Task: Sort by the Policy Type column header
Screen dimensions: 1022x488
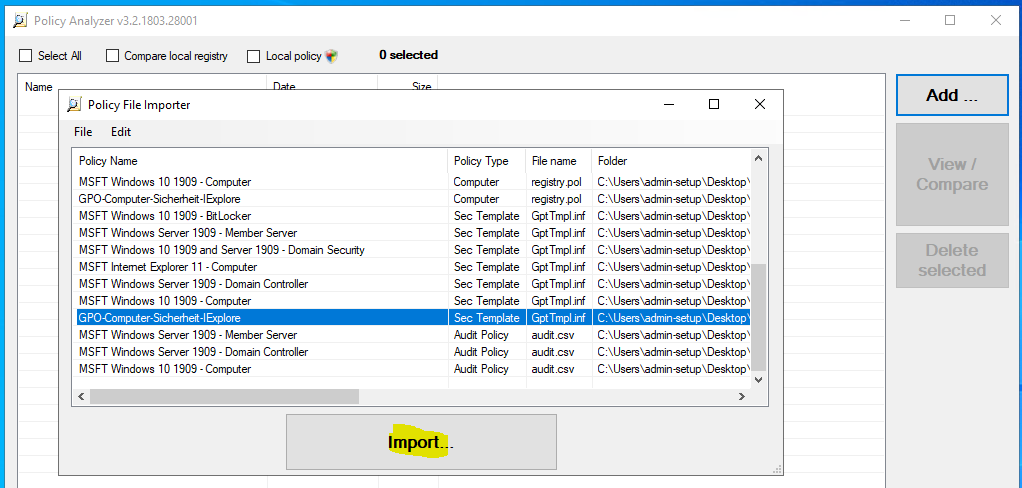Action: (x=487, y=161)
